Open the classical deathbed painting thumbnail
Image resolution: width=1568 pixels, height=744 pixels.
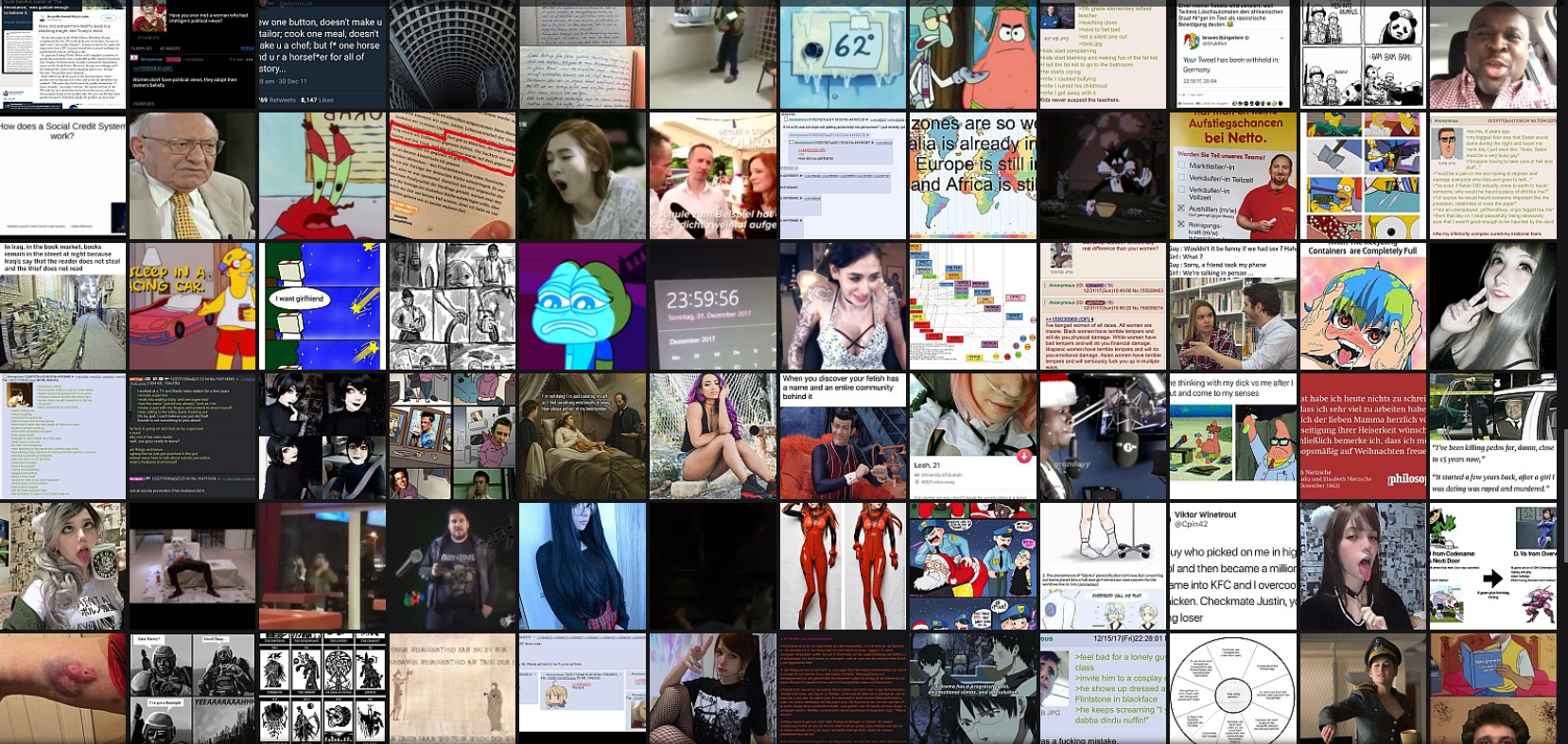[x=583, y=436]
